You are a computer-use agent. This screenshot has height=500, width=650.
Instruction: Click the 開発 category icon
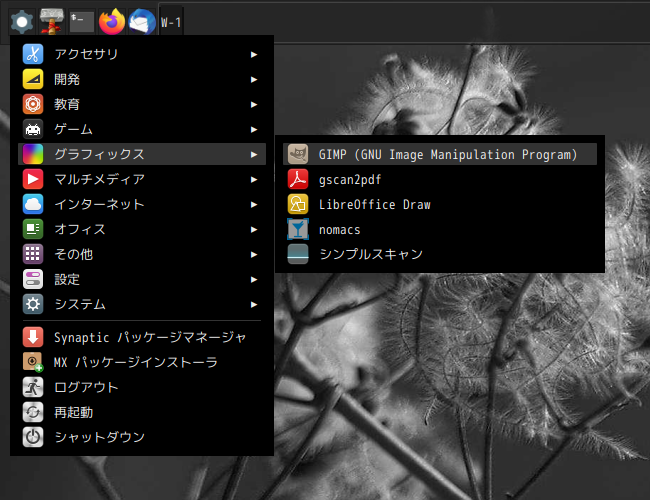pos(33,79)
